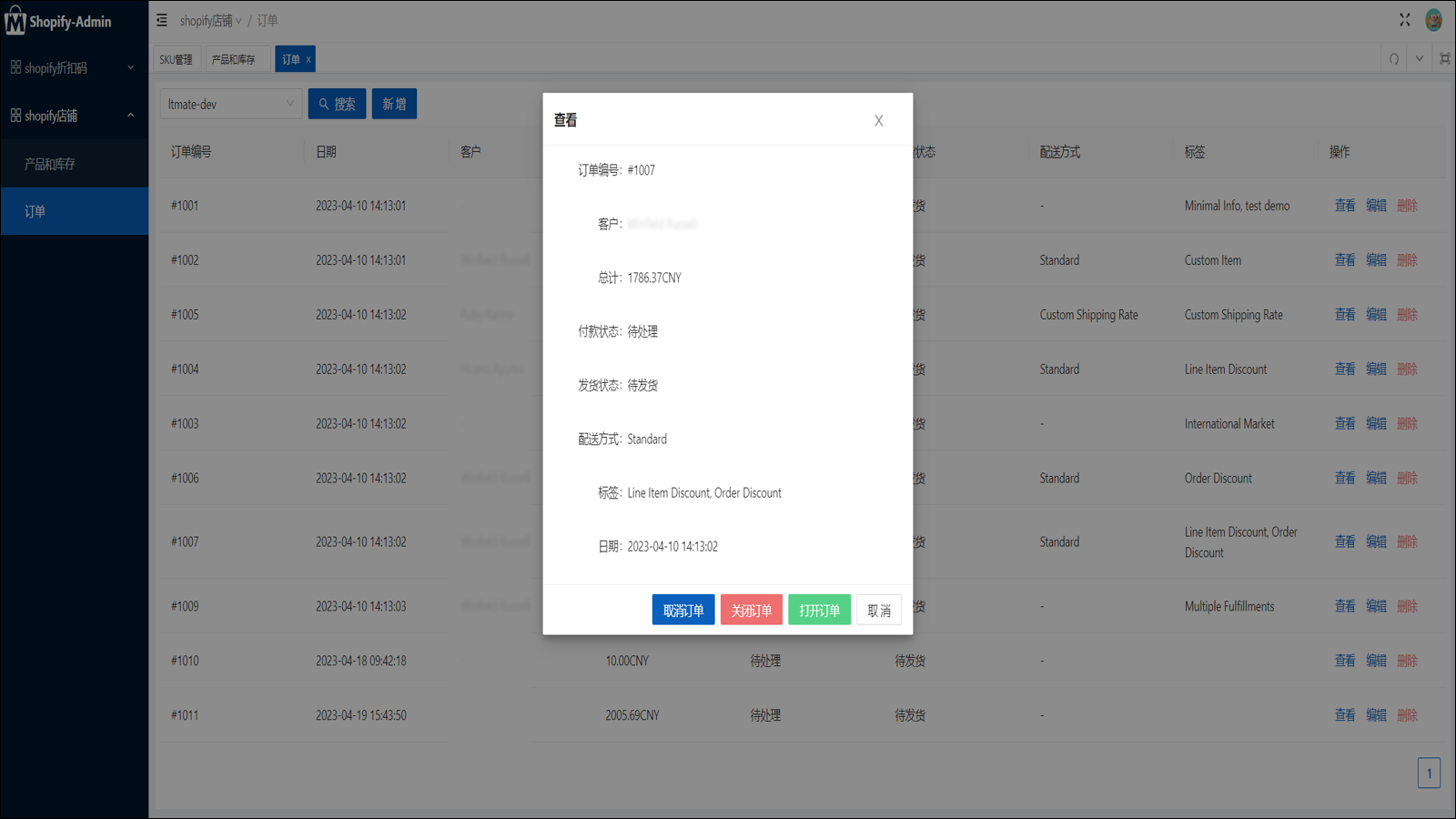The height and width of the screenshot is (819, 1456).
Task: Click the fullscreen toggle icon in header
Action: point(1405,19)
